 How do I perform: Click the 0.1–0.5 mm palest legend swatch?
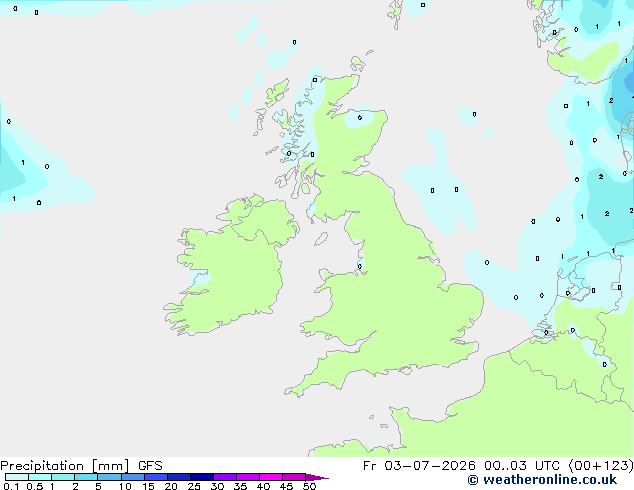coord(17,477)
